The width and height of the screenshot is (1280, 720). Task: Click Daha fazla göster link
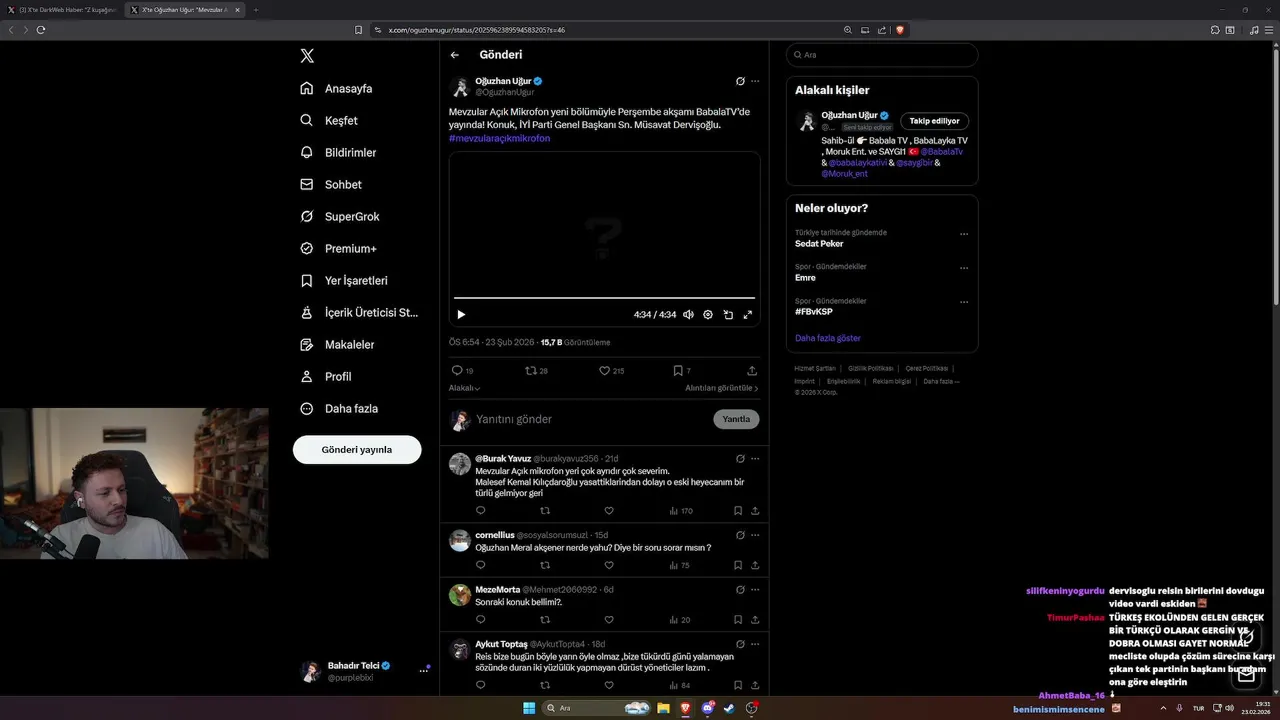[x=828, y=338]
